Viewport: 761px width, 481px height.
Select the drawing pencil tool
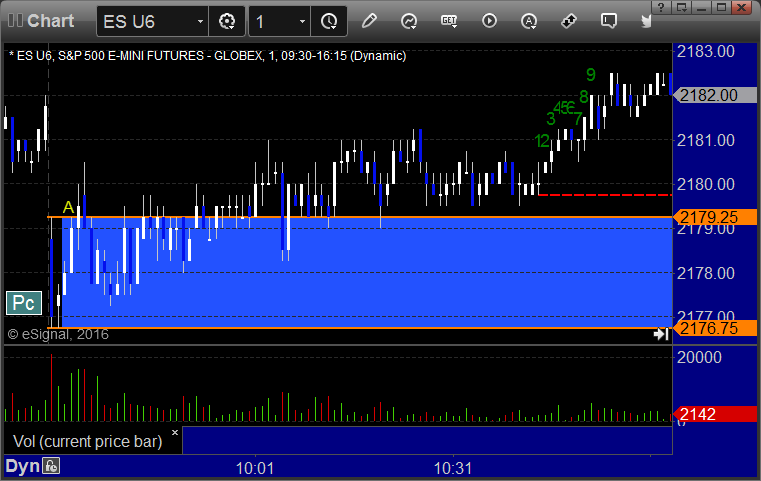click(369, 21)
